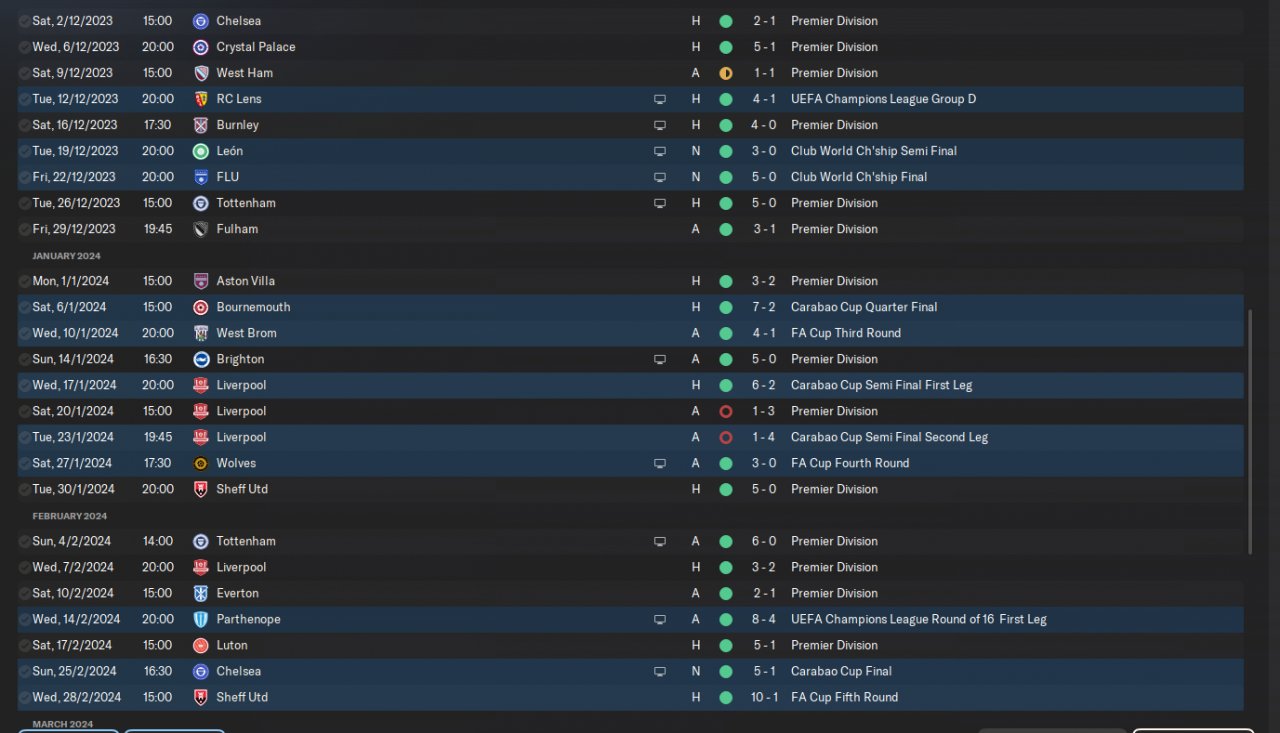The height and width of the screenshot is (733, 1280).
Task: Click the fixture list vertical scrollbar
Action: 1250,430
